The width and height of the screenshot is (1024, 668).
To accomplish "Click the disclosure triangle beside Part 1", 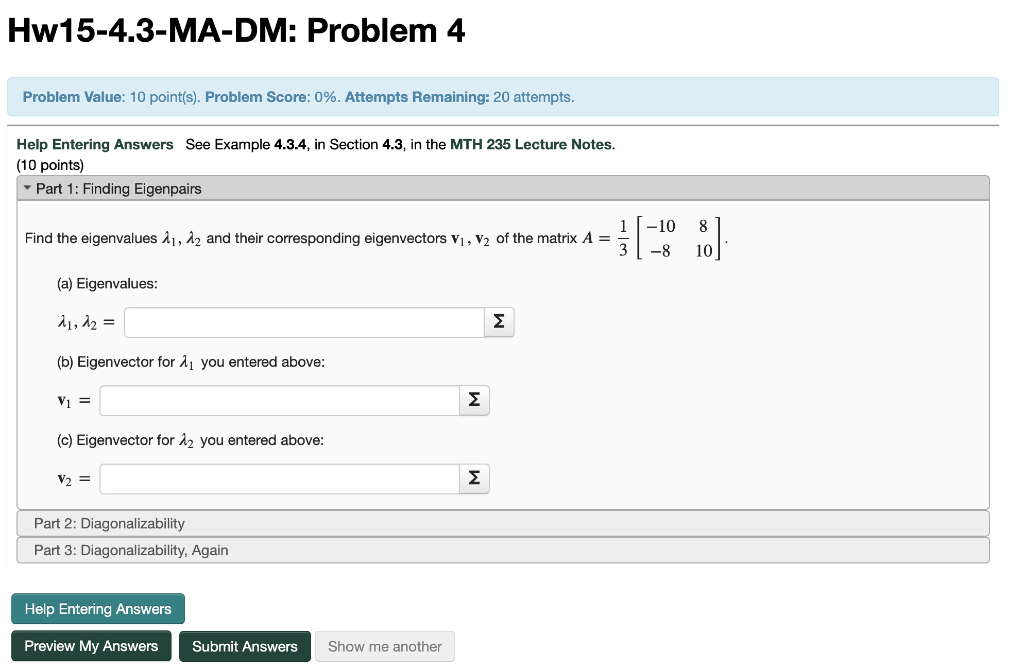I will point(27,188).
